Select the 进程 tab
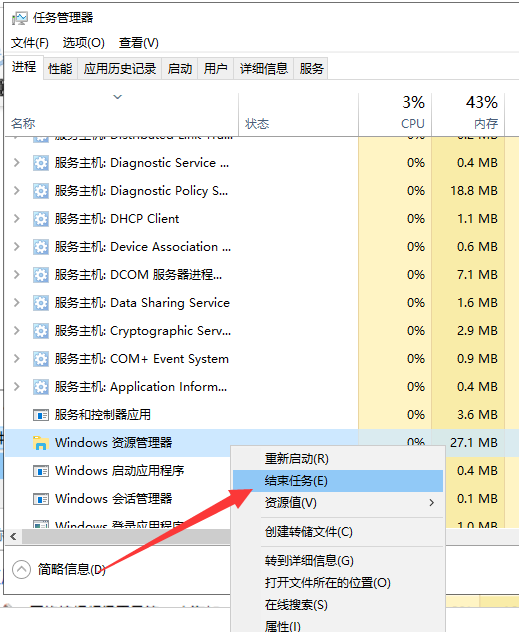Image resolution: width=519 pixels, height=632 pixels. [24, 67]
